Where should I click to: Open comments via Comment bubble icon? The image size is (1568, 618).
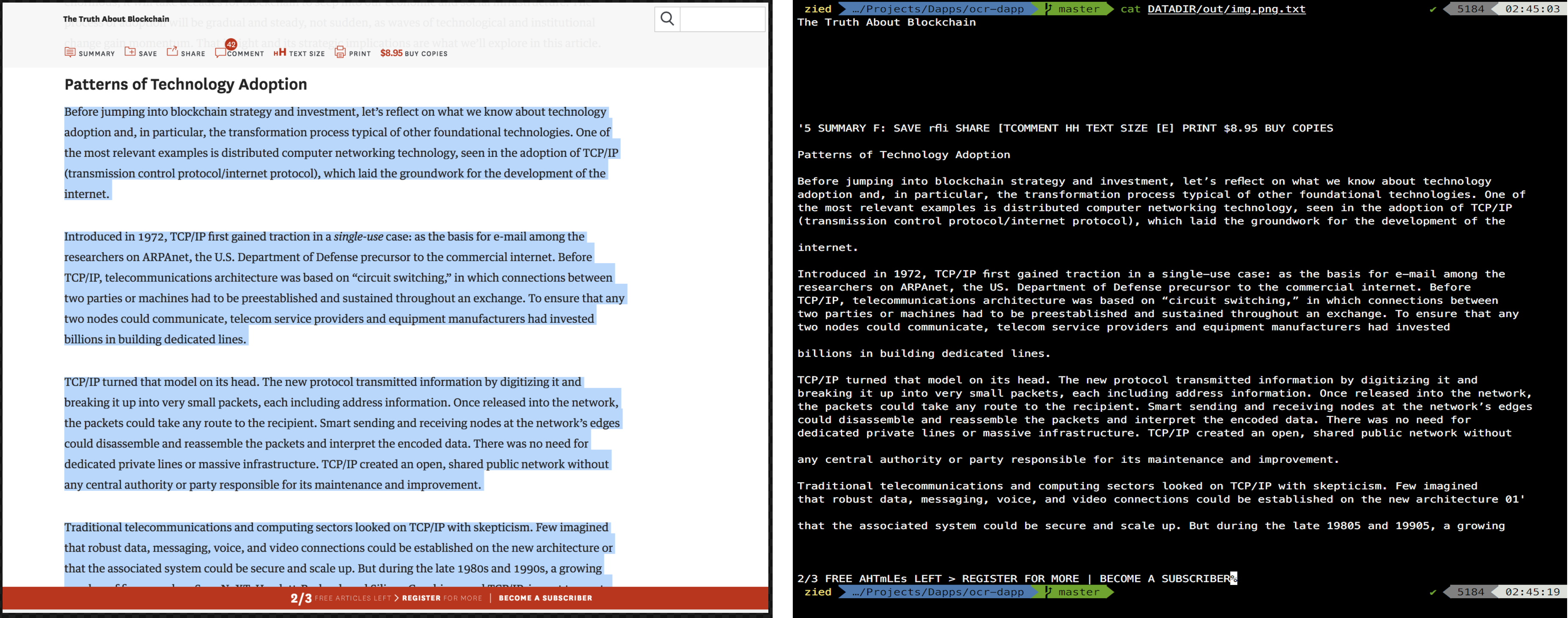(220, 54)
